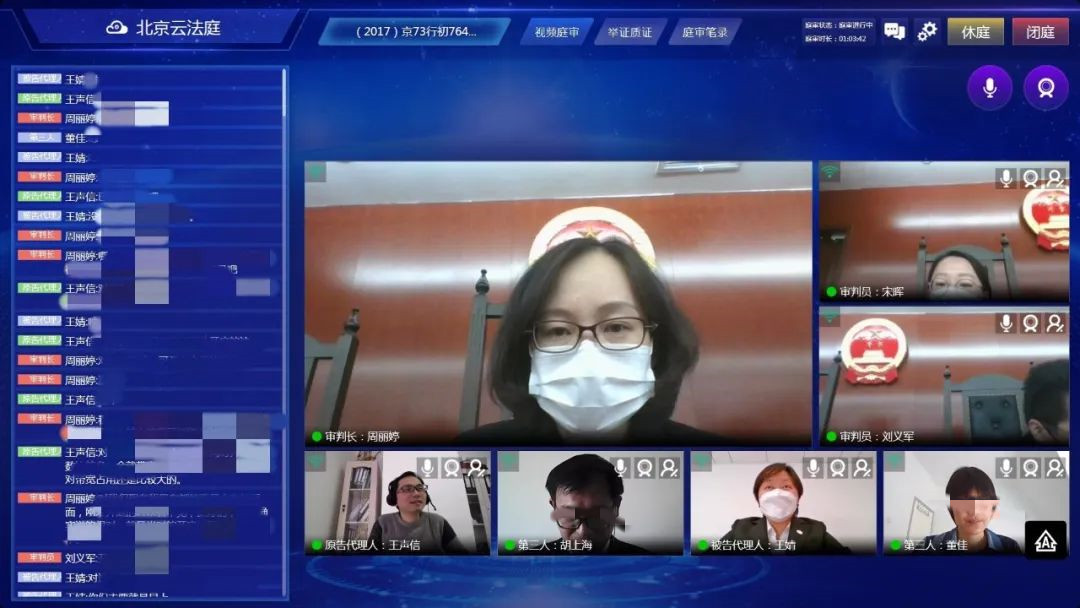Switch to the 视频庭审 tab
1080x608 pixels.
coord(557,32)
